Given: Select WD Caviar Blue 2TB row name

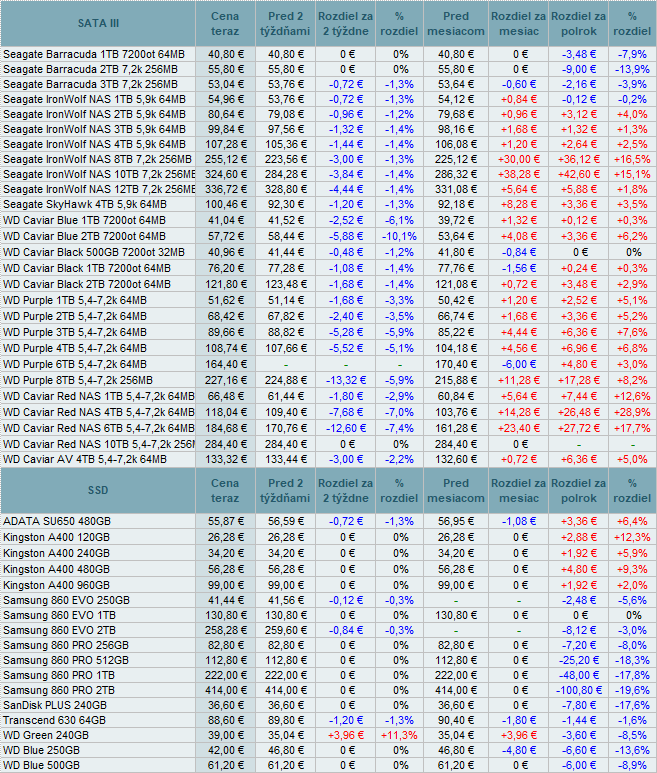Looking at the screenshot, I should coord(84,236).
